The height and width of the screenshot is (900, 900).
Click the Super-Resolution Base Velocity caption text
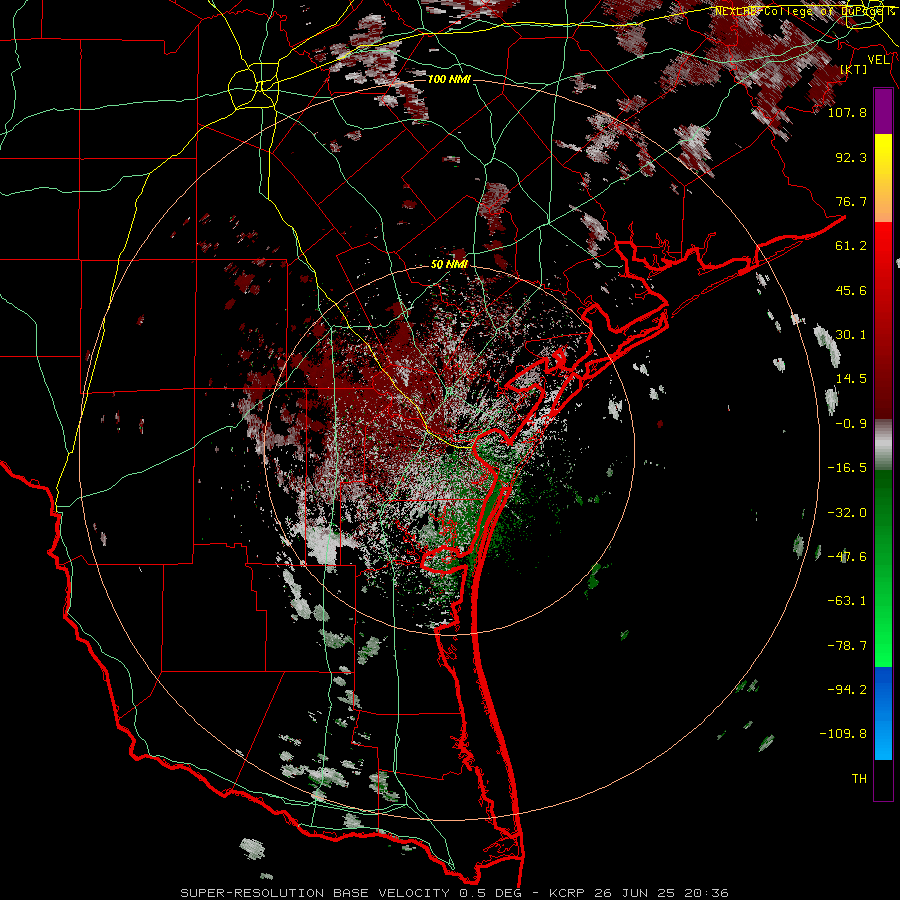pos(455,893)
